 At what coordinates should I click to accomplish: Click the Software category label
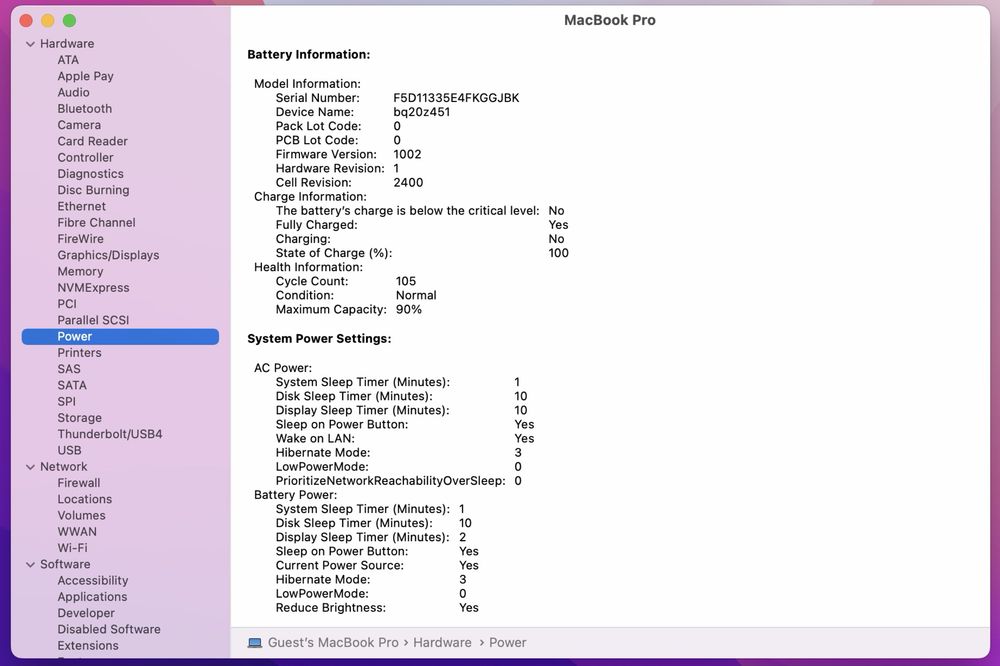pos(65,564)
